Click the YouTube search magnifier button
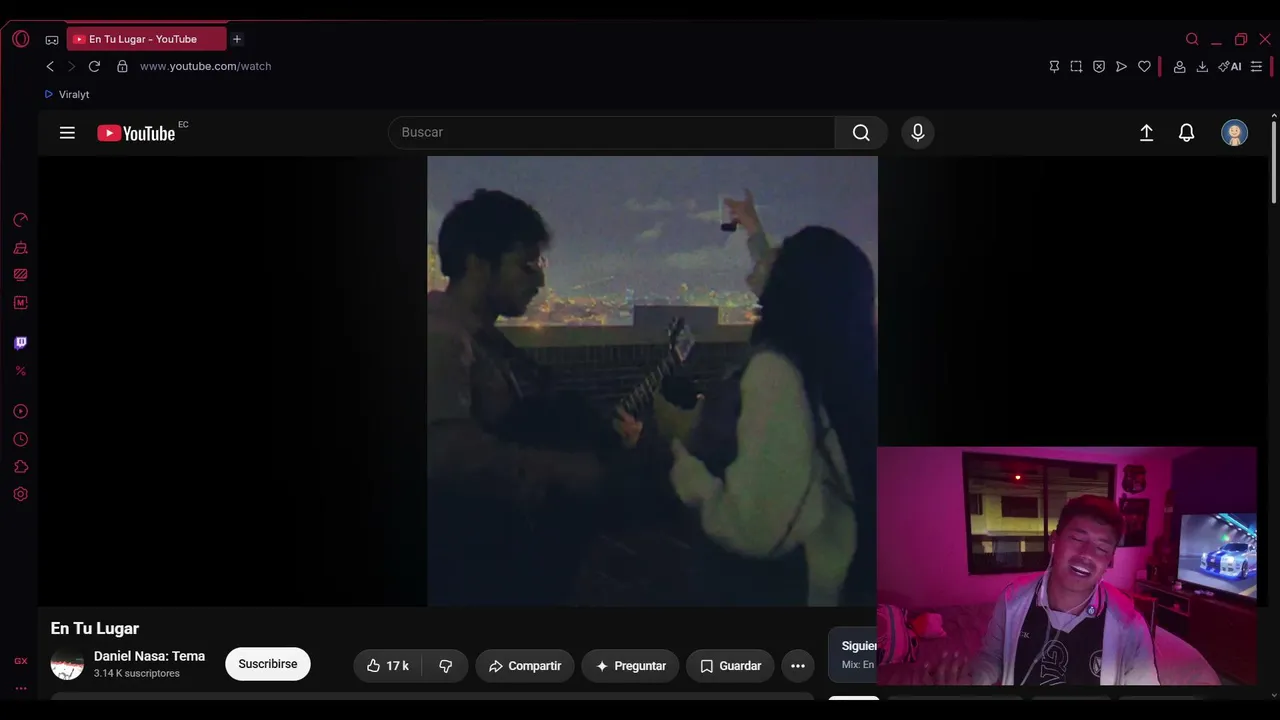1280x720 pixels. click(x=861, y=132)
